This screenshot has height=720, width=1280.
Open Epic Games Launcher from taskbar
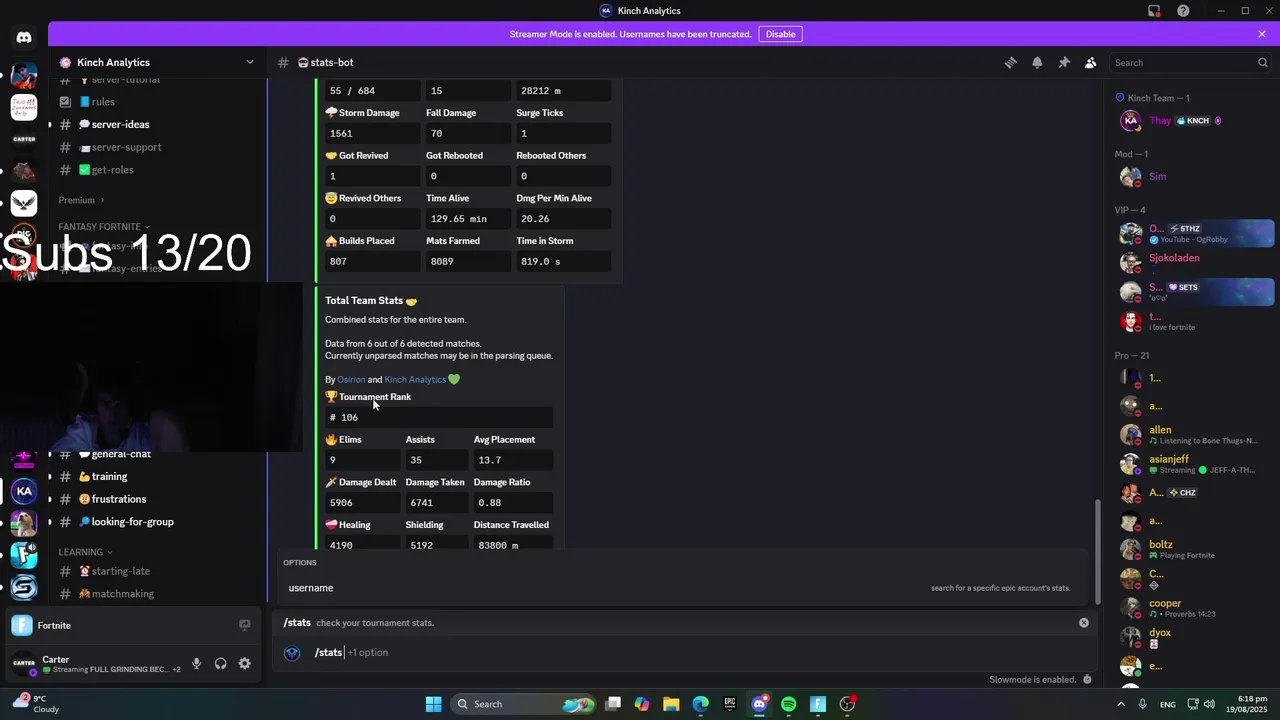tap(730, 704)
